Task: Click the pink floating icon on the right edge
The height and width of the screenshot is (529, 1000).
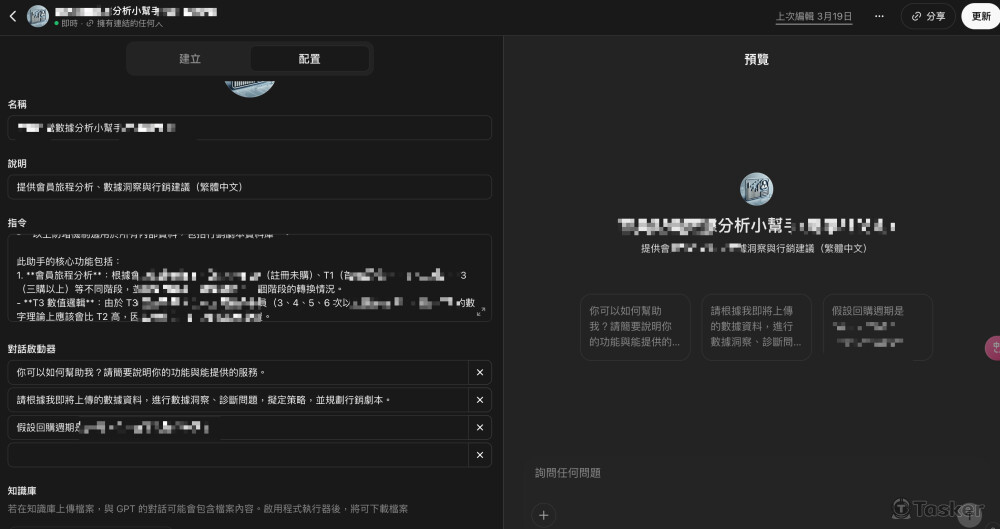Action: (994, 348)
